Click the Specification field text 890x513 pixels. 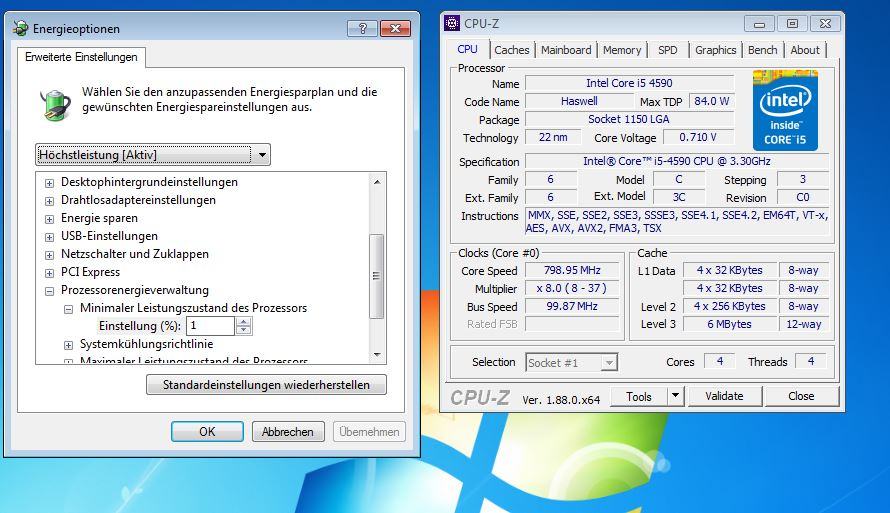tap(677, 161)
